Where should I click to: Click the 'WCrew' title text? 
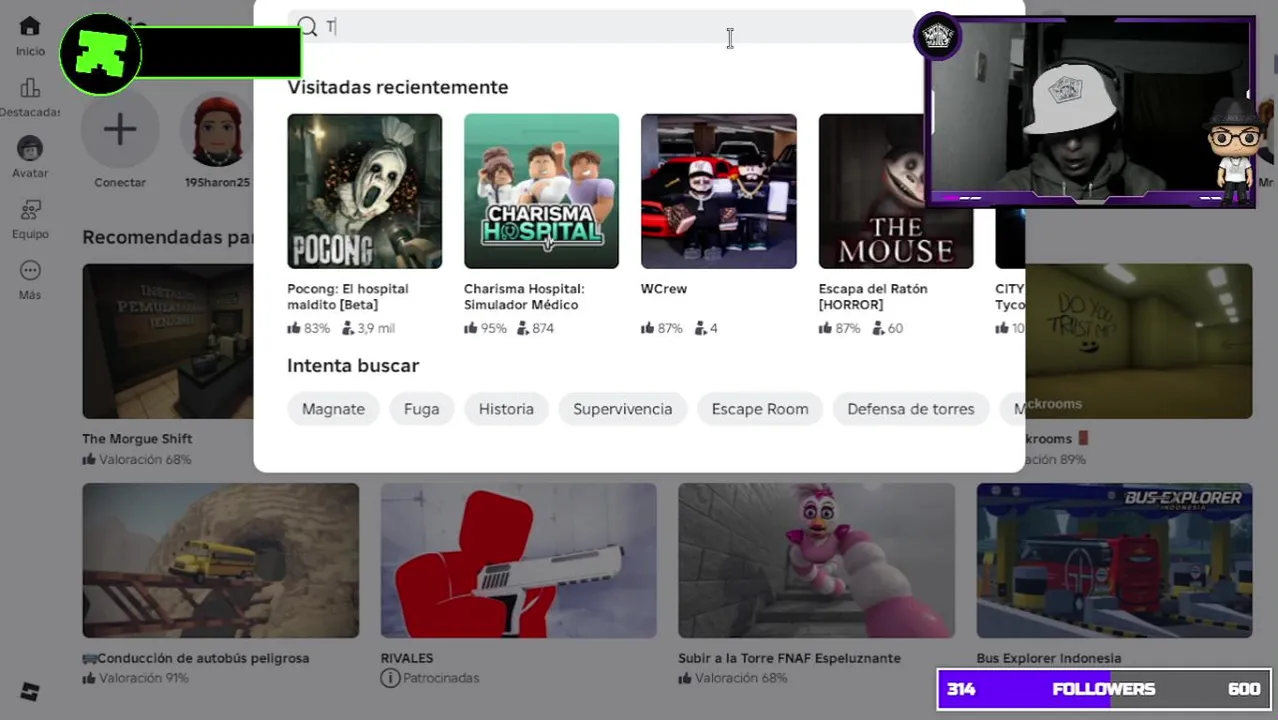tap(664, 289)
